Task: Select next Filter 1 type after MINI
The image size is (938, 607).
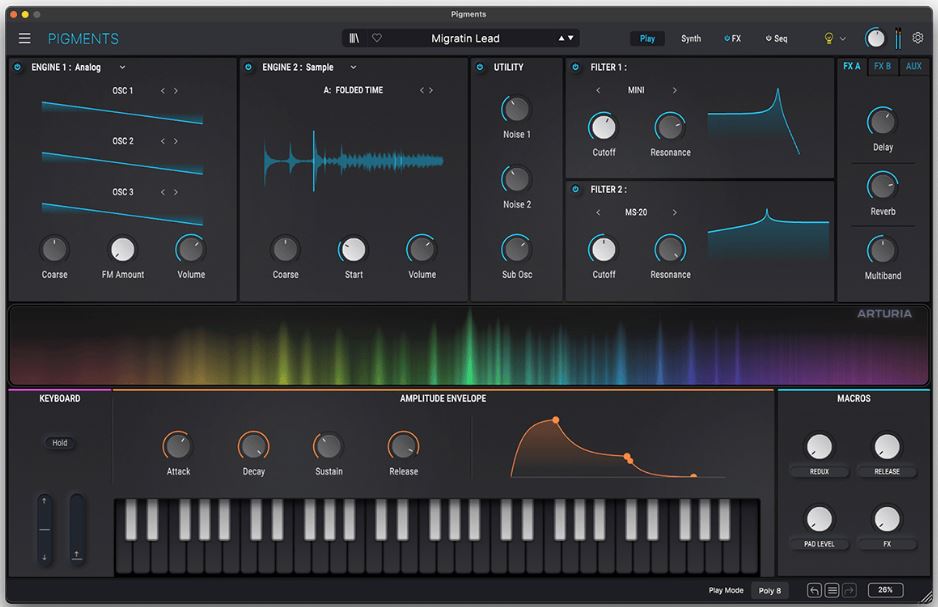Action: [675, 90]
